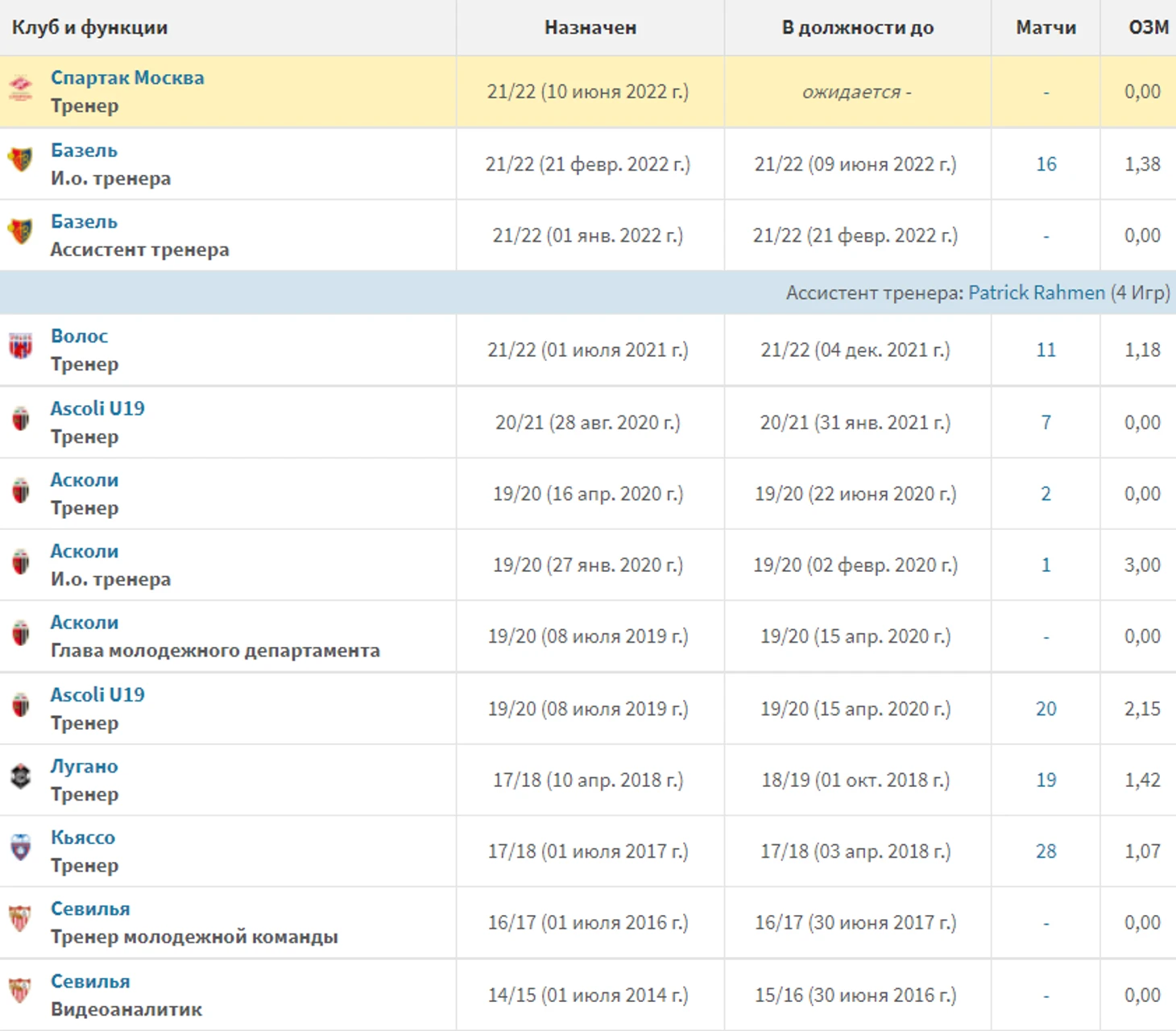Viewport: 1176px width, 1031px height.
Task: Open the 20 matches link for Ascoli U19
Action: pos(1046,709)
